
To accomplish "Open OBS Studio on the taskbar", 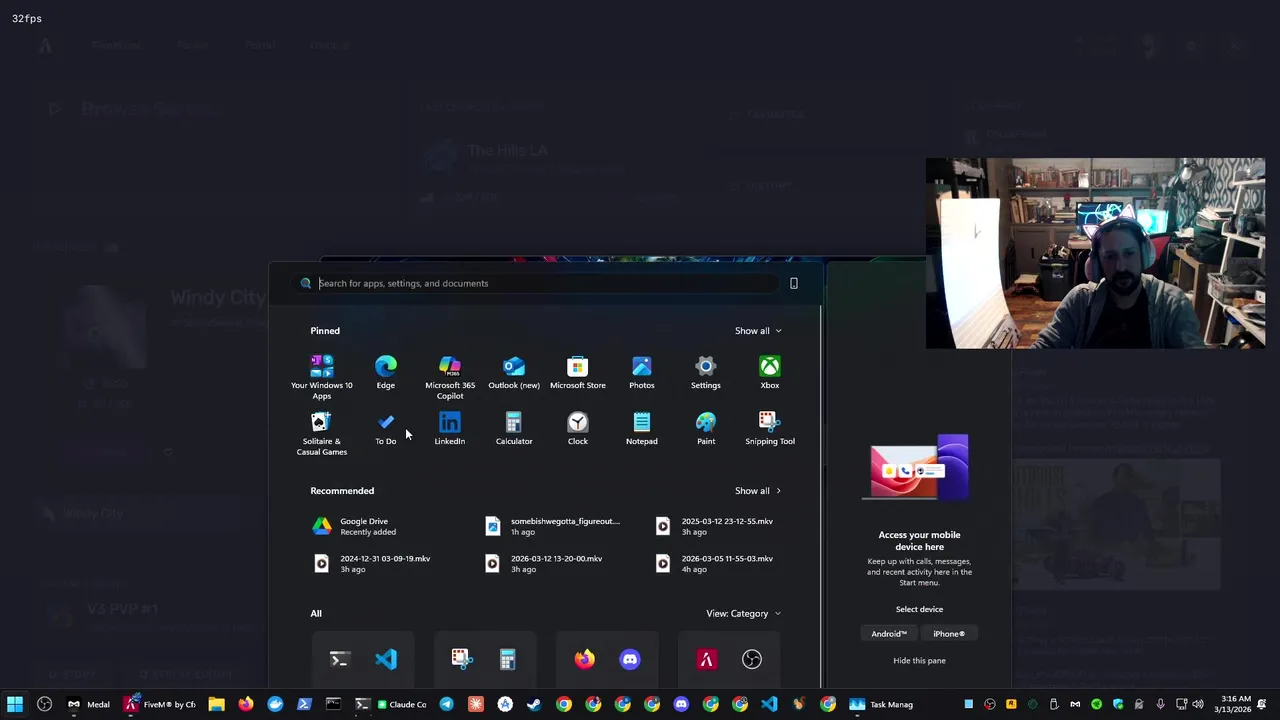I will pyautogui.click(x=44, y=704).
